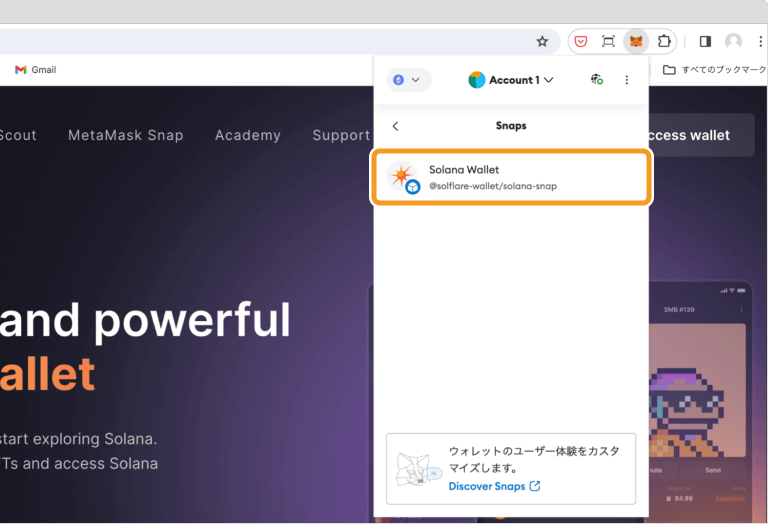
Task: Click the Send button in NFT preview
Action: (x=713, y=470)
